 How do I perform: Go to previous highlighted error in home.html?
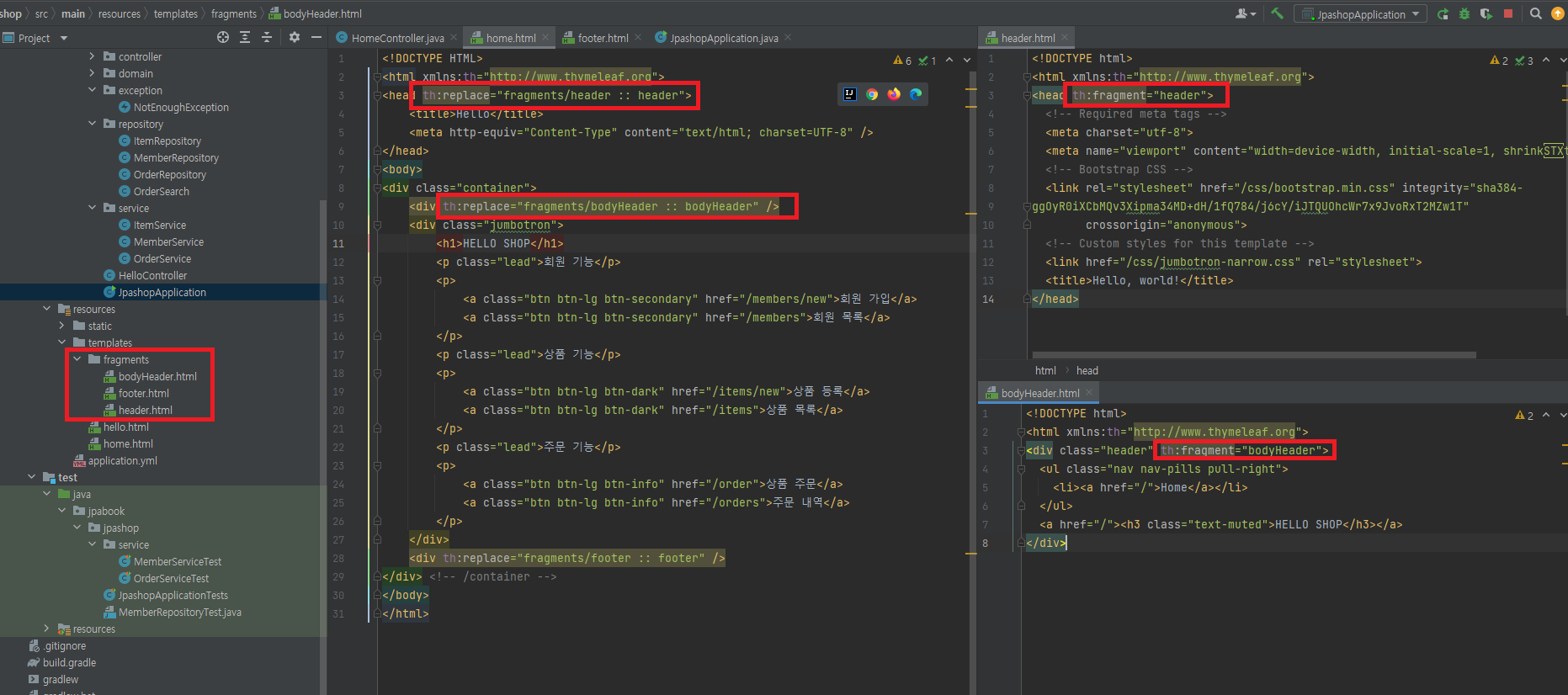(949, 60)
